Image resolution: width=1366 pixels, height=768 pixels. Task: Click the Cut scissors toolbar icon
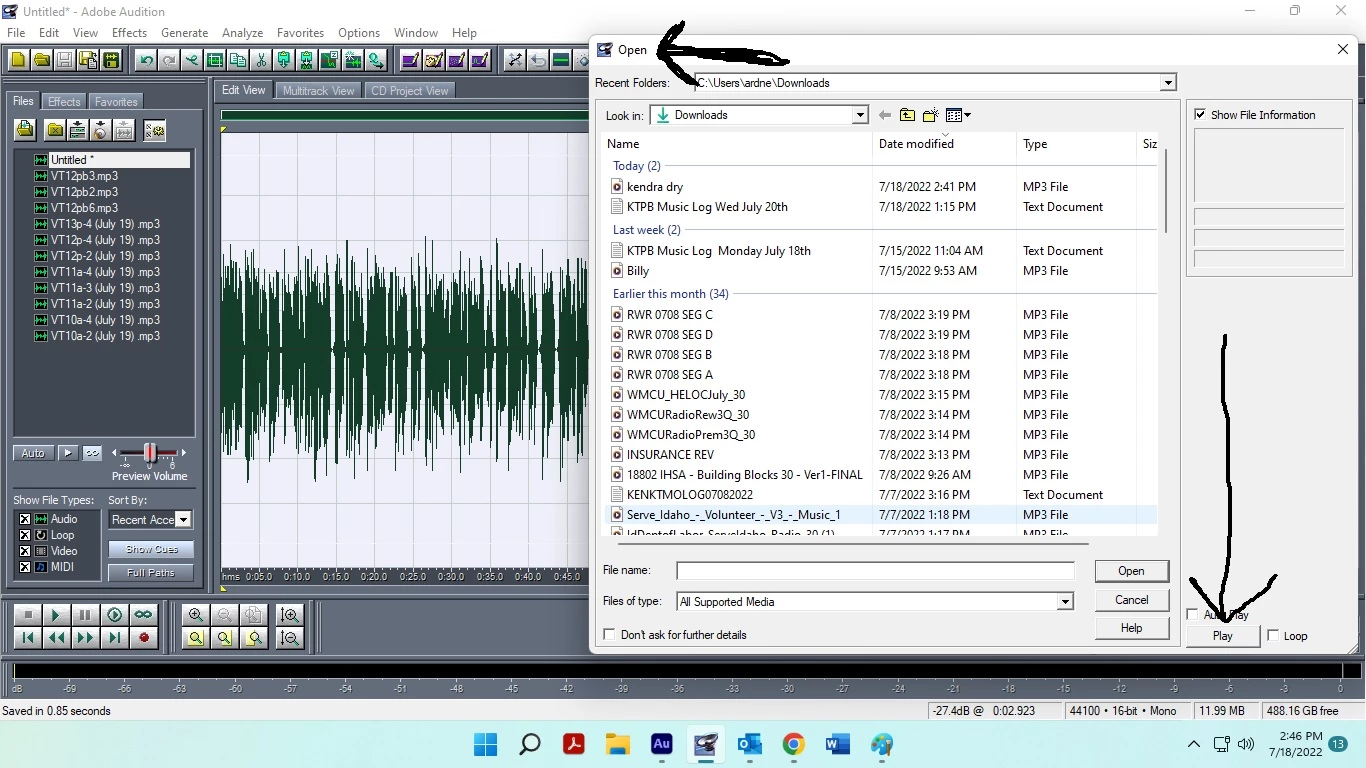pyautogui.click(x=261, y=60)
